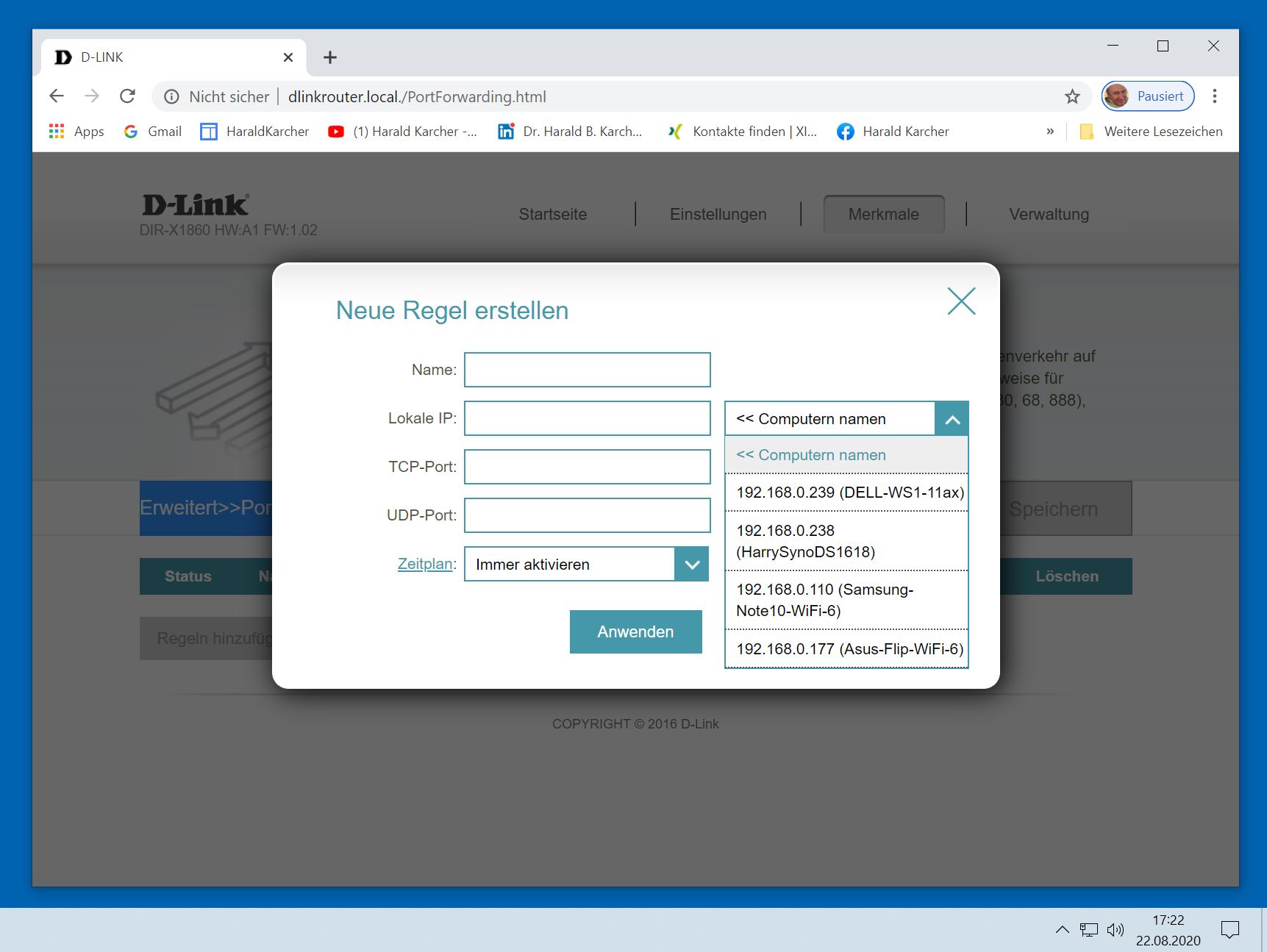The image size is (1267, 952).
Task: Open the Facebook Harald Karcher bookmark
Action: click(x=893, y=132)
